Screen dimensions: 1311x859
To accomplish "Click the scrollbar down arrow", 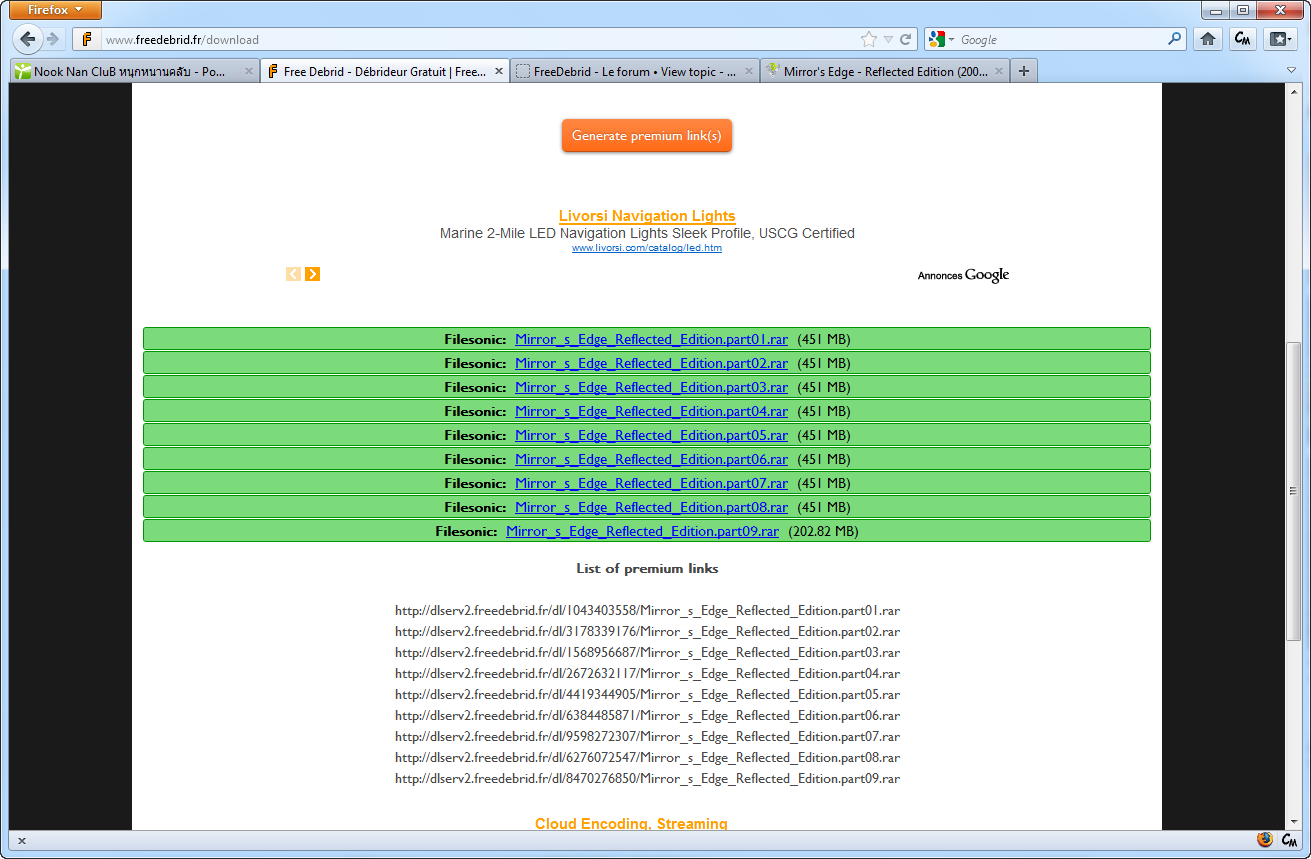I will (1294, 822).
